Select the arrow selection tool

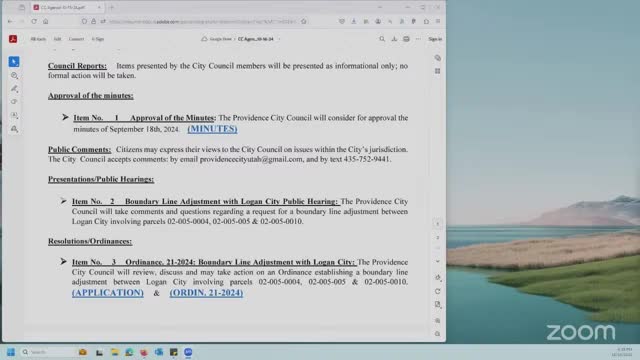coord(14,62)
